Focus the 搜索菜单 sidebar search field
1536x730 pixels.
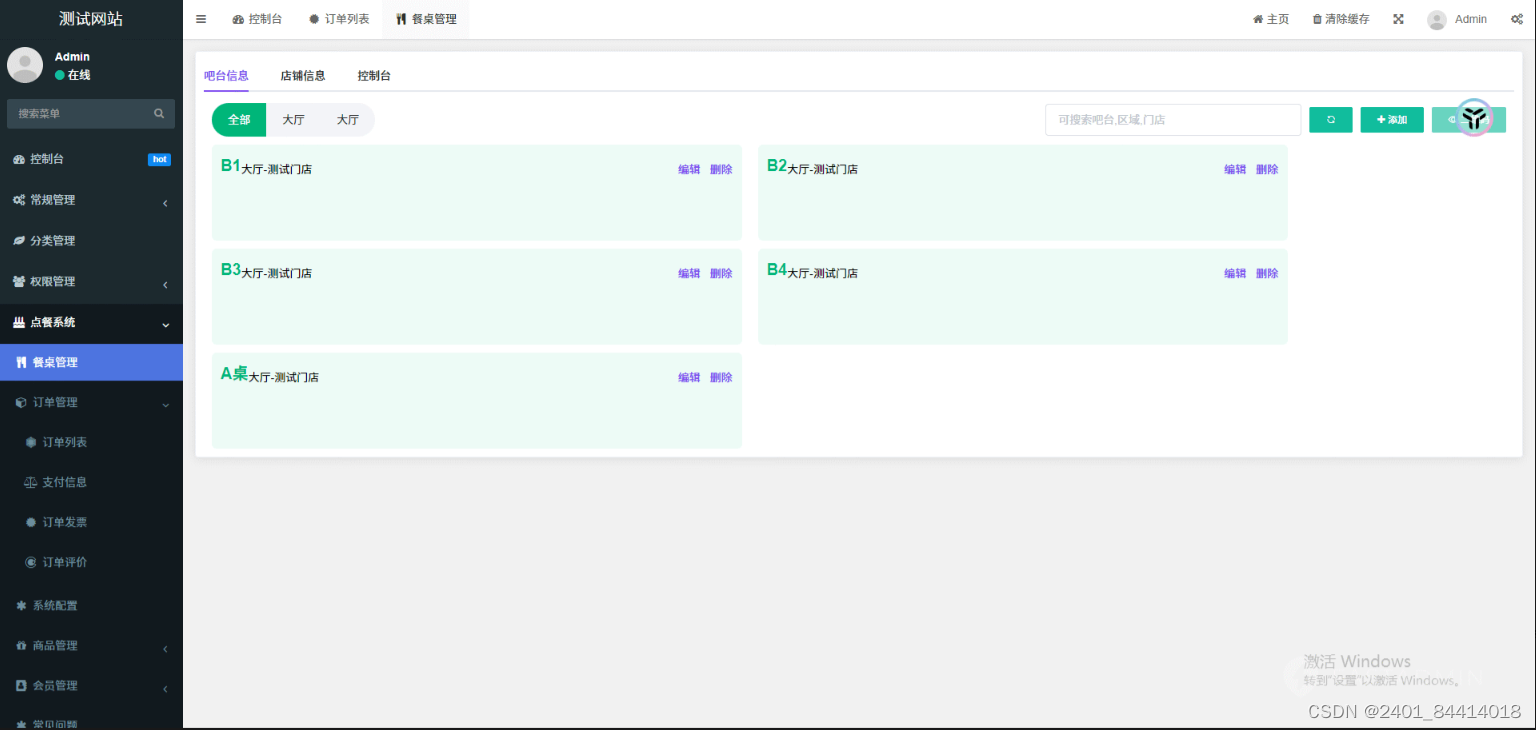click(91, 114)
